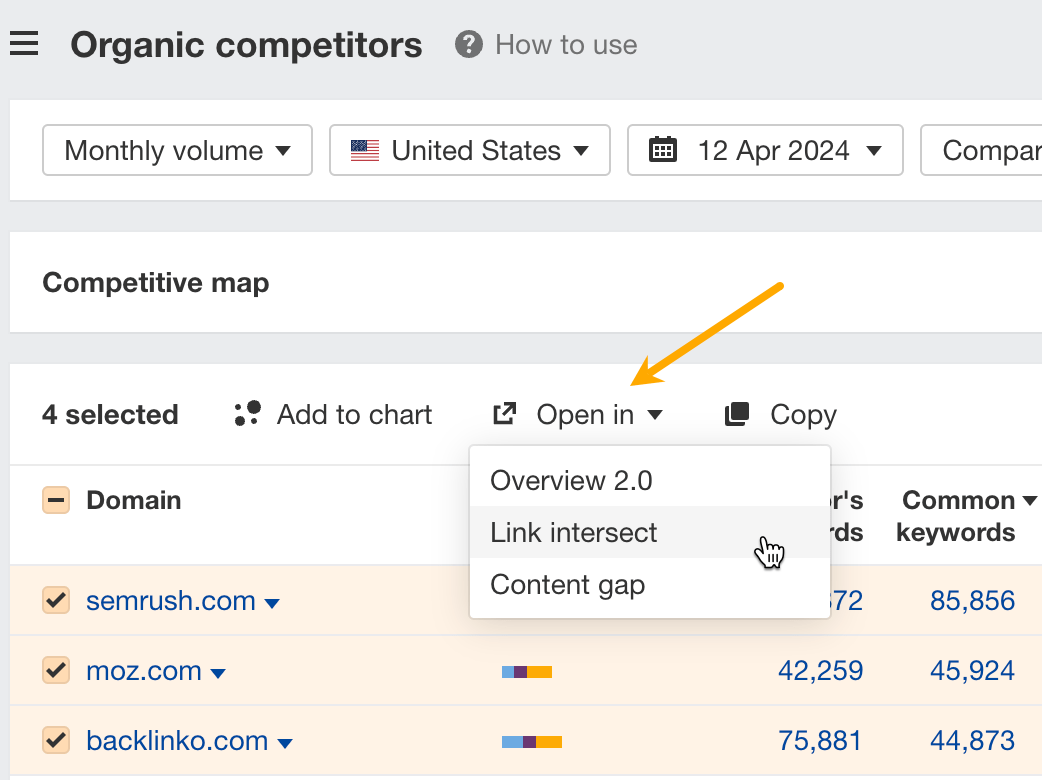Image resolution: width=1042 pixels, height=780 pixels.
Task: Click the 12 Apr 2024 date selector
Action: click(765, 150)
